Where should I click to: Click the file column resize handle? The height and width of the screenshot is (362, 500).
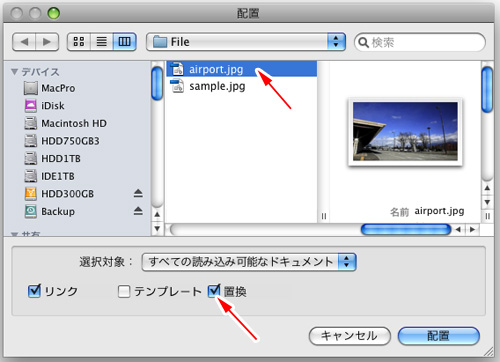323,216
